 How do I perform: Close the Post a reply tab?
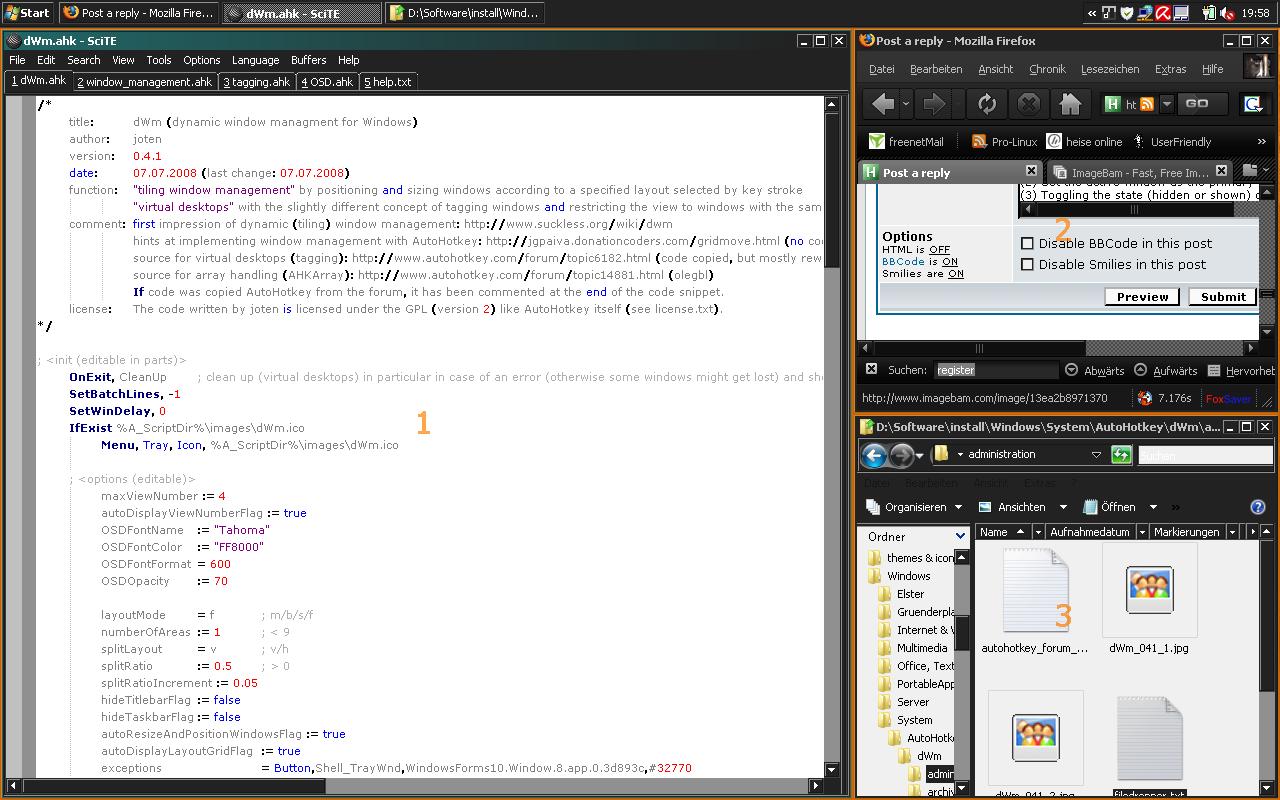pyautogui.click(x=1031, y=171)
